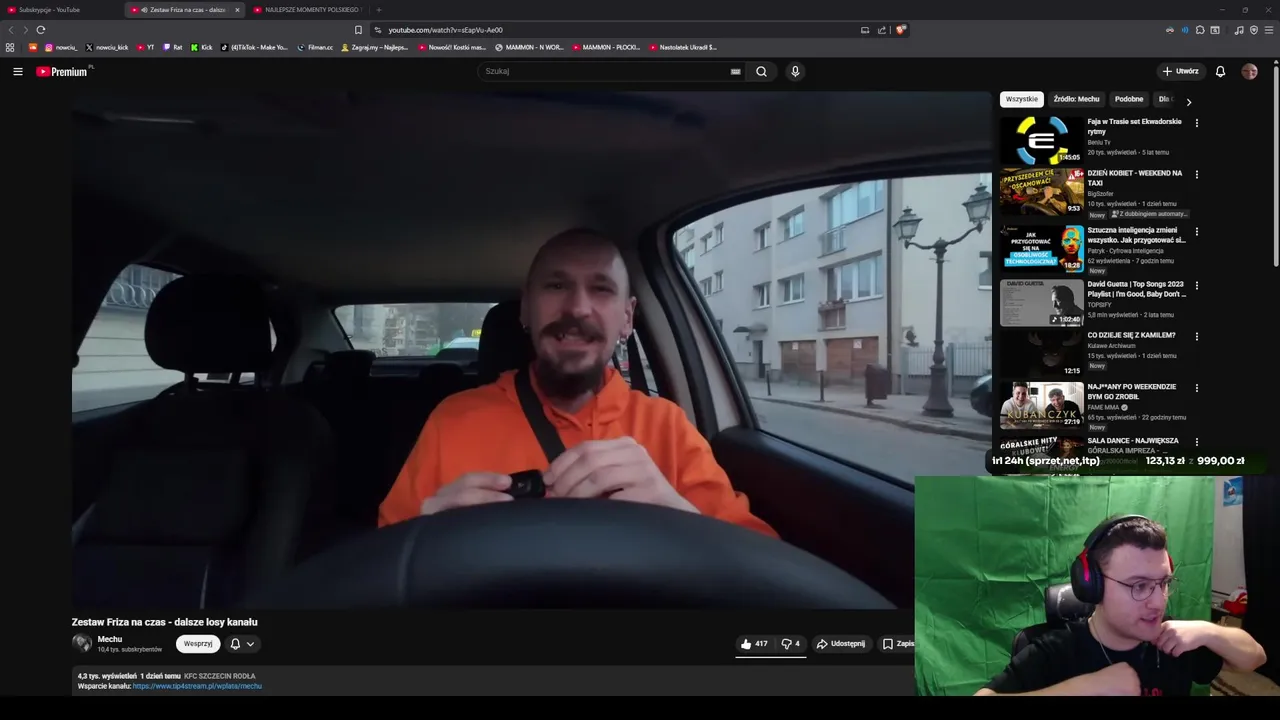This screenshot has height=720, width=1280.
Task: Click the video title Zestaw Friza na czas
Action: [x=164, y=622]
